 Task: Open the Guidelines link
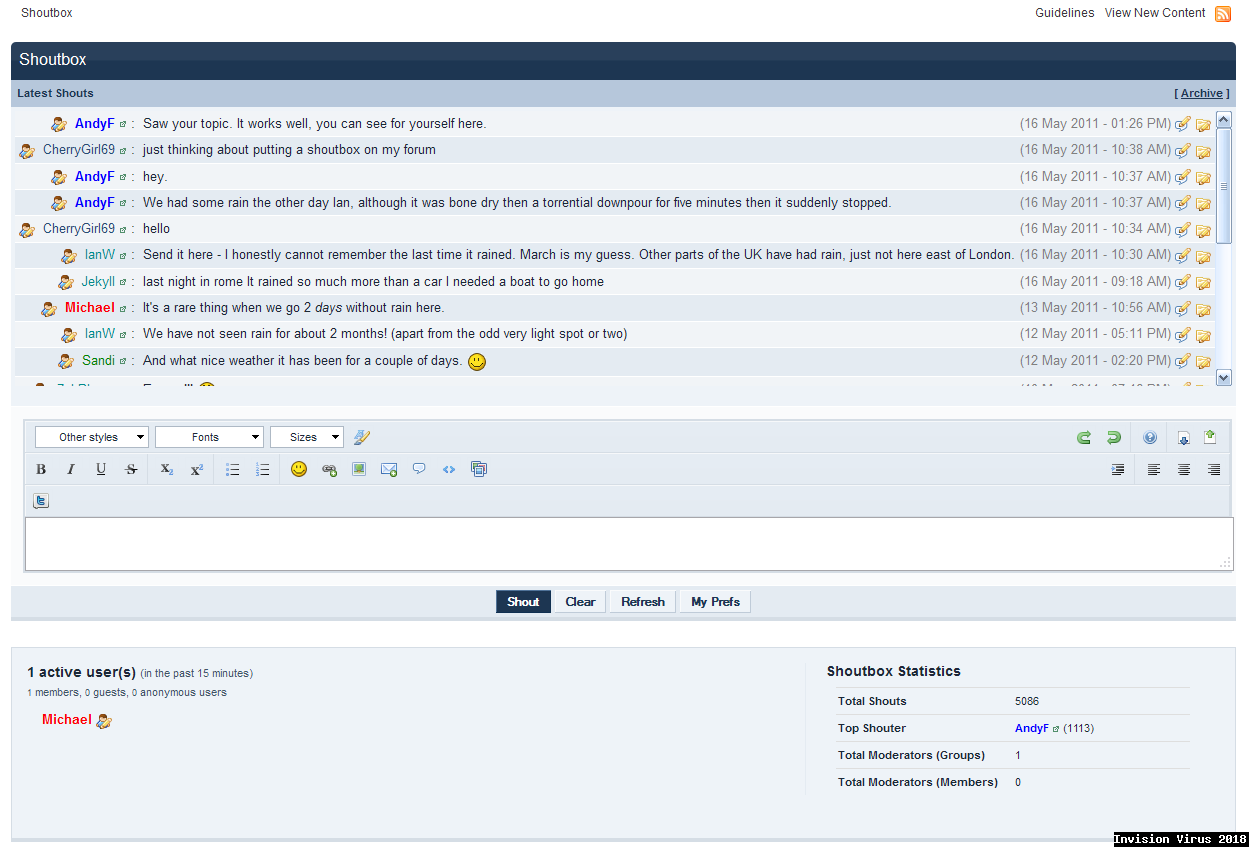click(x=1065, y=13)
